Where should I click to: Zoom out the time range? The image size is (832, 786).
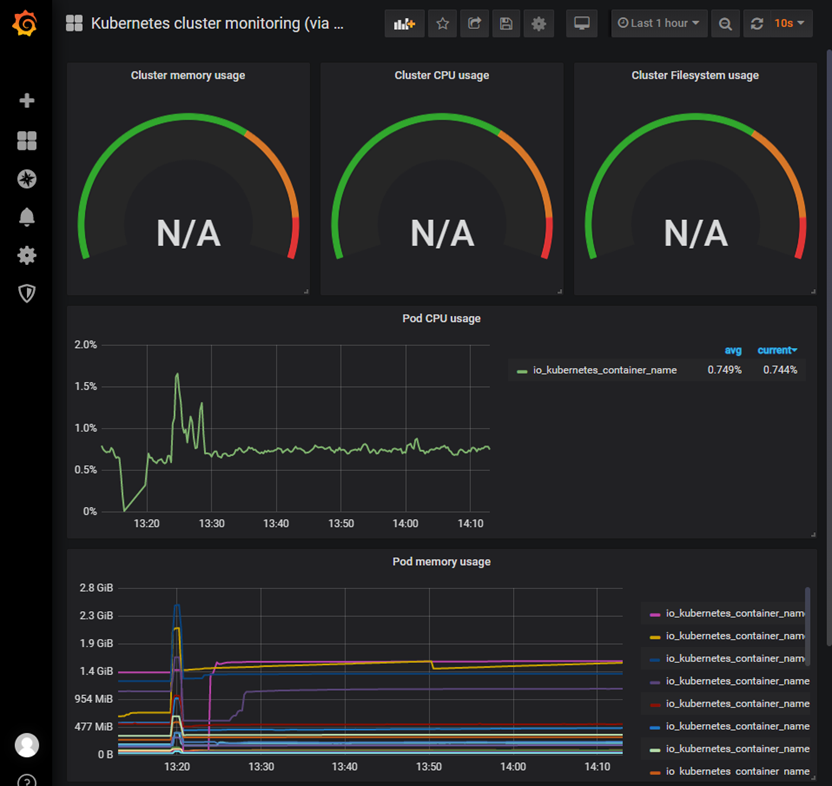[x=725, y=23]
